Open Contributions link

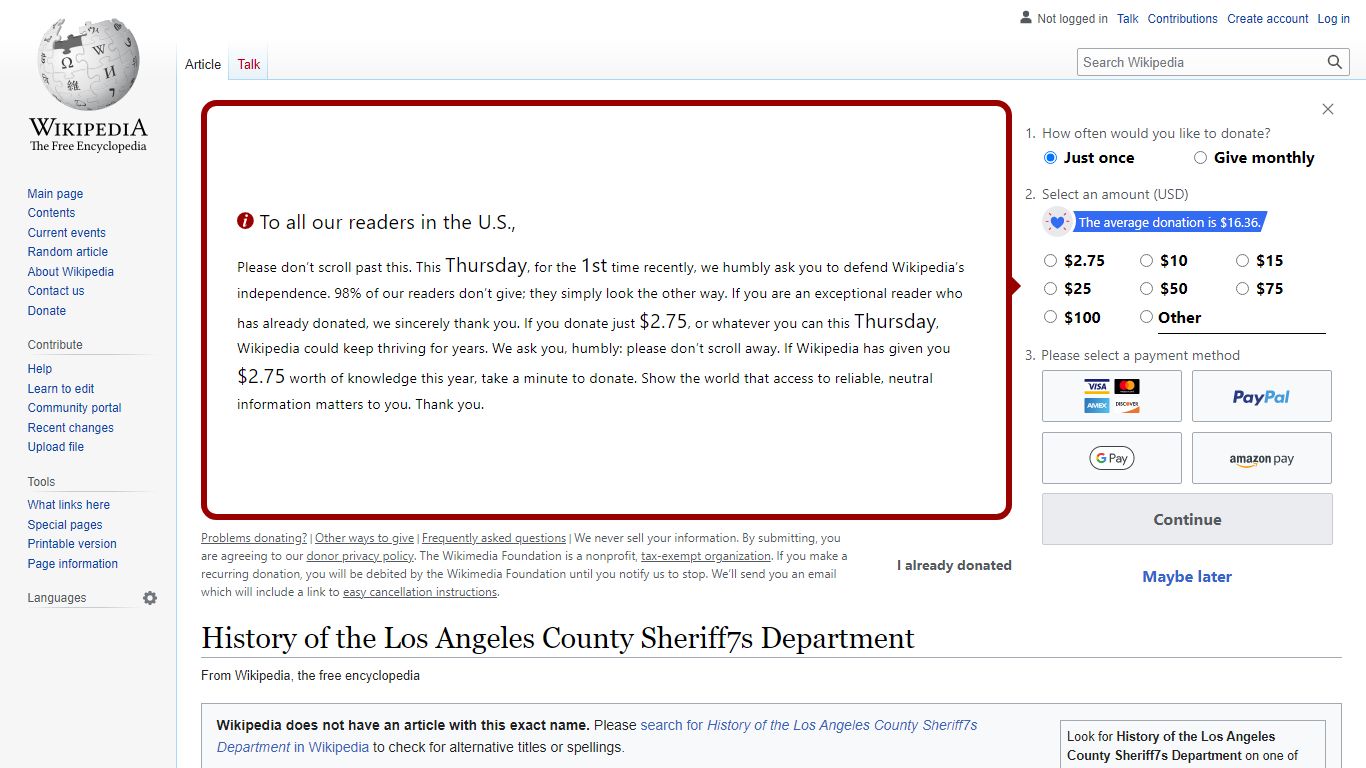(1183, 19)
